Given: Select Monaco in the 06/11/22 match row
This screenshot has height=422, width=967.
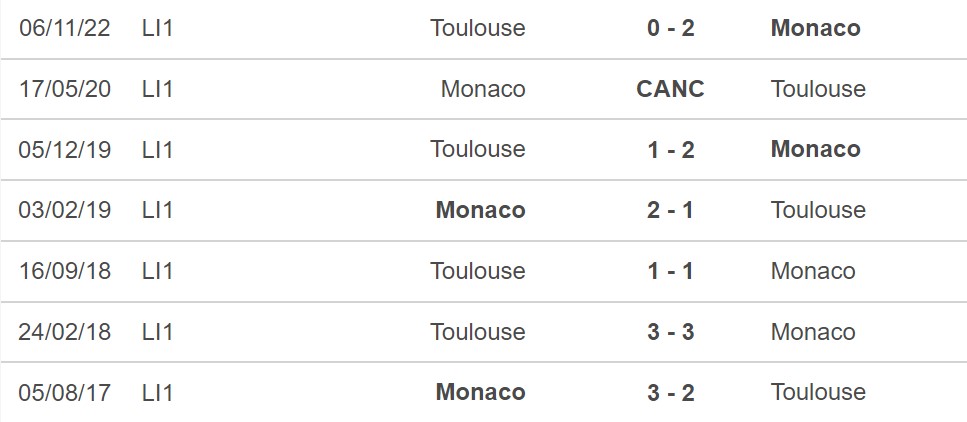Looking at the screenshot, I should 815,28.
